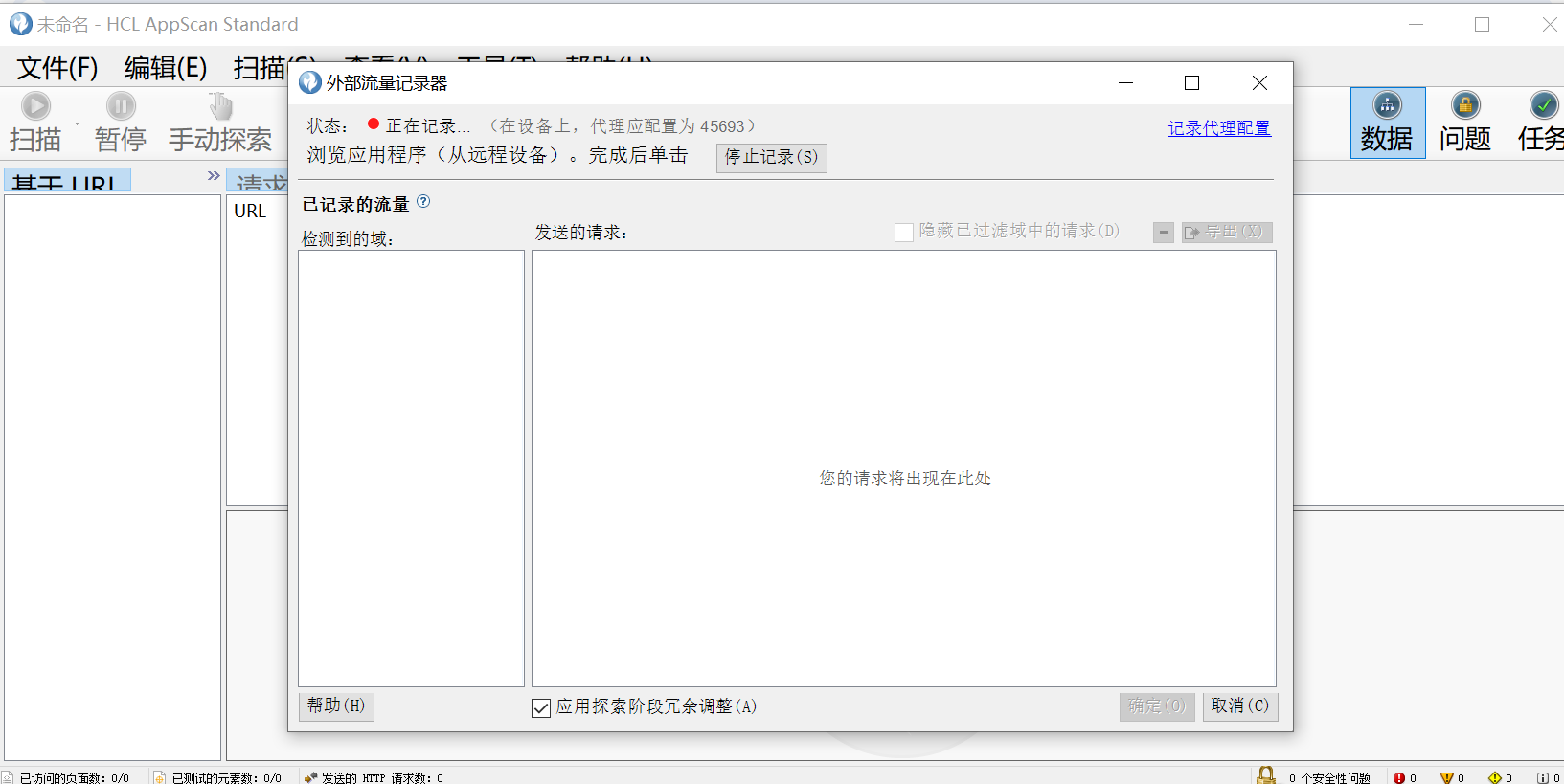Open 记录代理配置 link
Viewport: 1564px width, 784px height.
click(x=1219, y=127)
